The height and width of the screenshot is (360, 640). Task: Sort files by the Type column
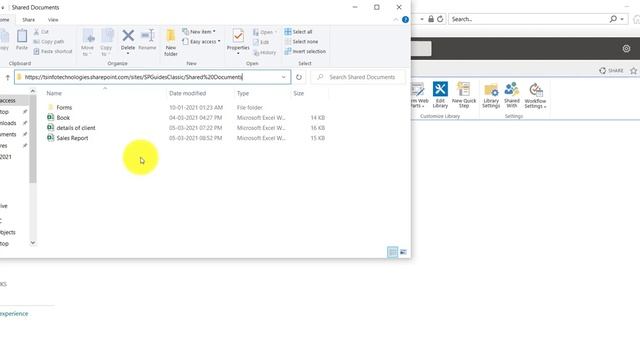point(243,93)
